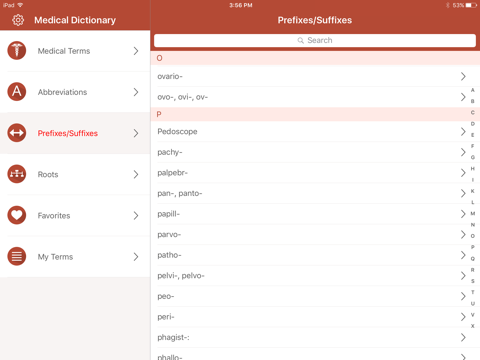Select the Prefixes/Suffixes menu item
This screenshot has width=480, height=360.
pyautogui.click(x=75, y=133)
